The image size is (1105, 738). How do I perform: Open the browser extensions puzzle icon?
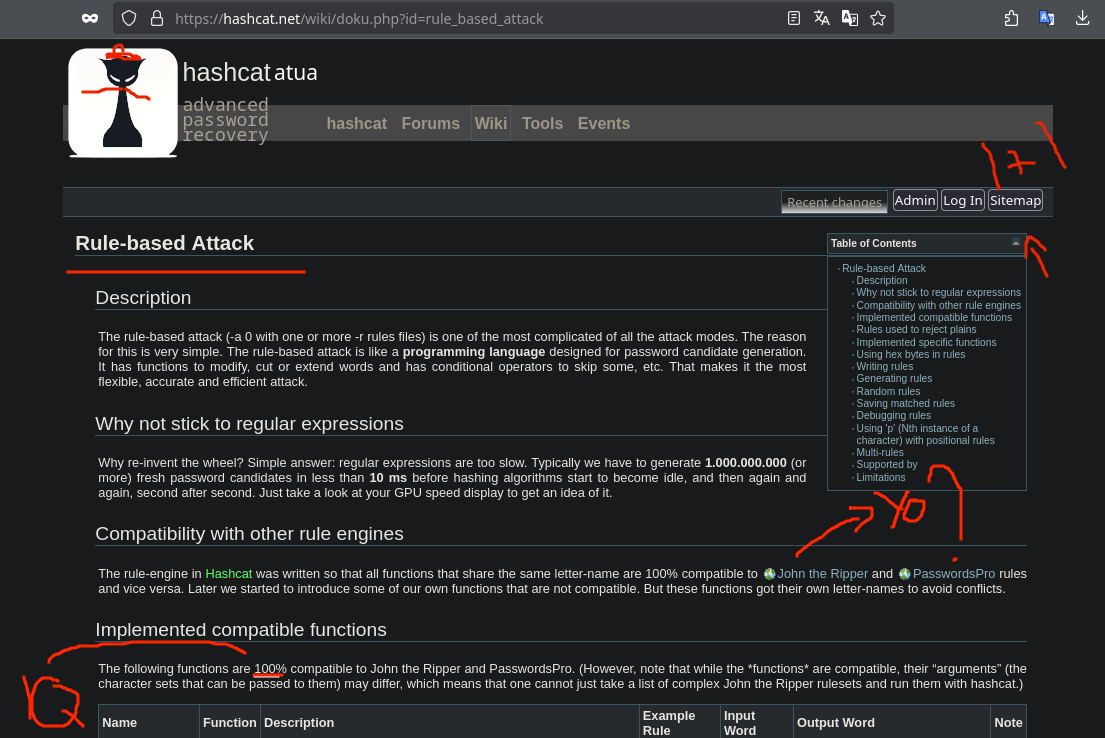1011,18
